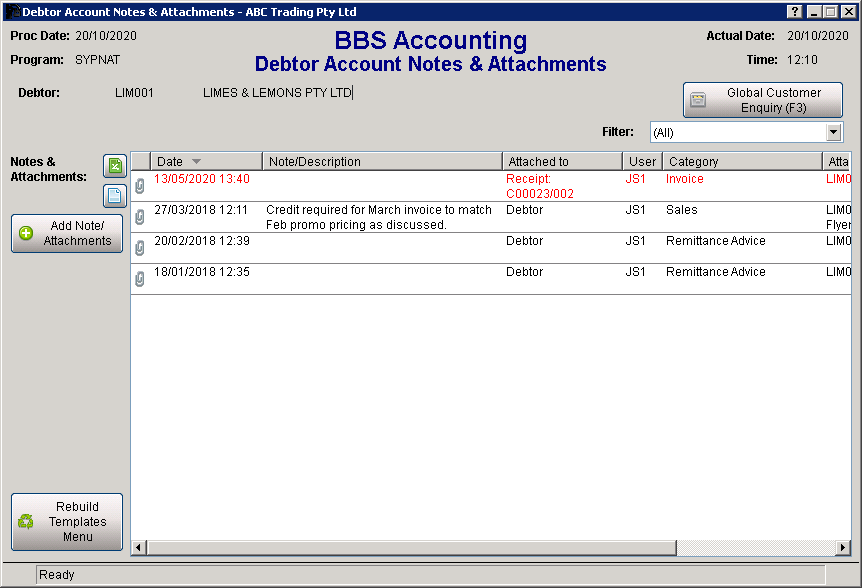This screenshot has height=588, width=862.
Task: Click the Attached to column header
Action: click(561, 162)
